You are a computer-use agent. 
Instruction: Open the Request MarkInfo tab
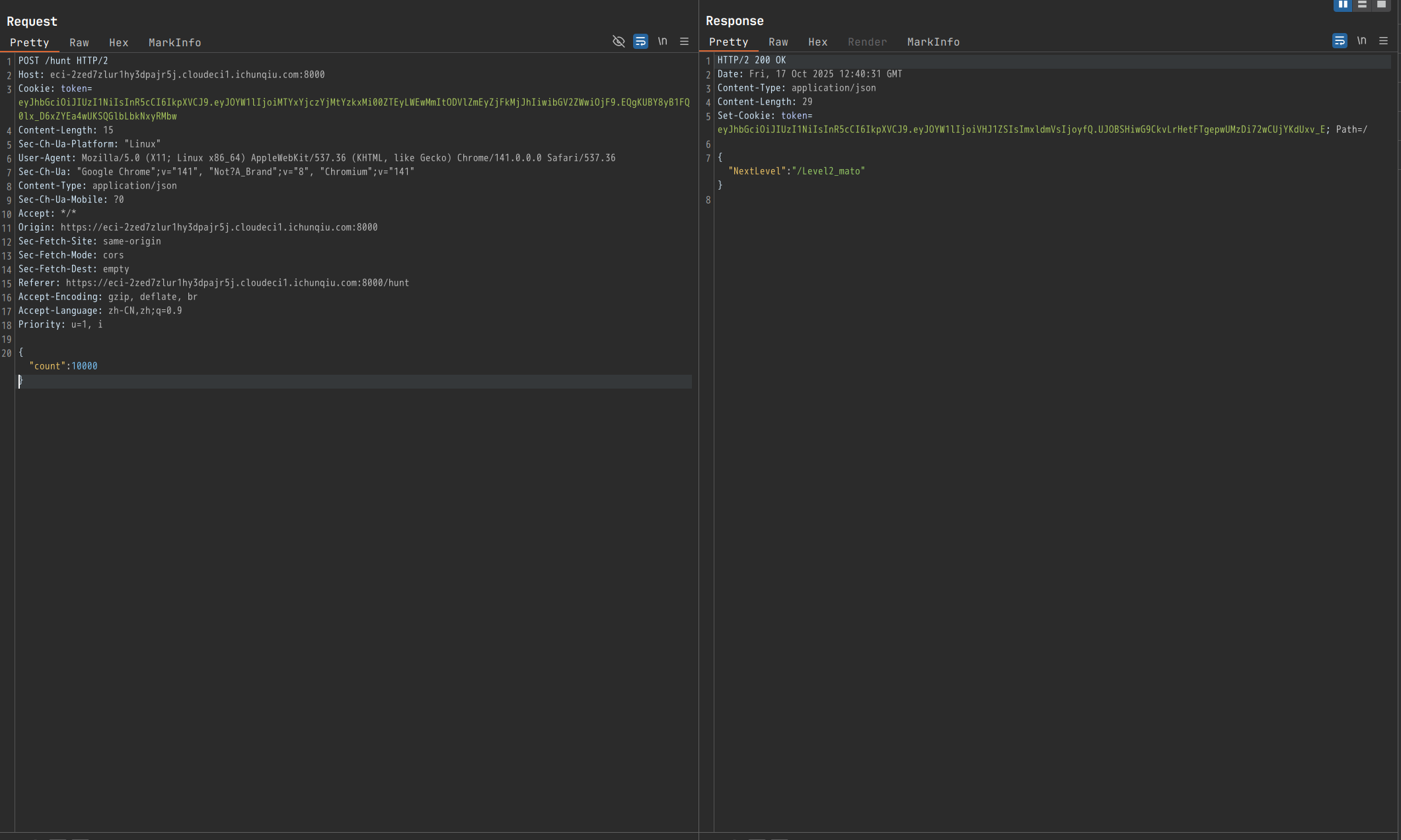174,42
